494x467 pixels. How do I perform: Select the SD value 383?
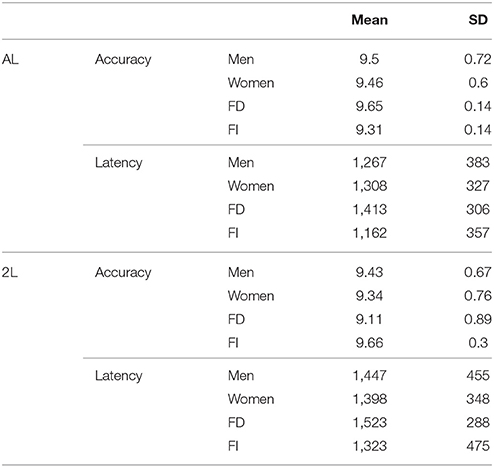478,163
